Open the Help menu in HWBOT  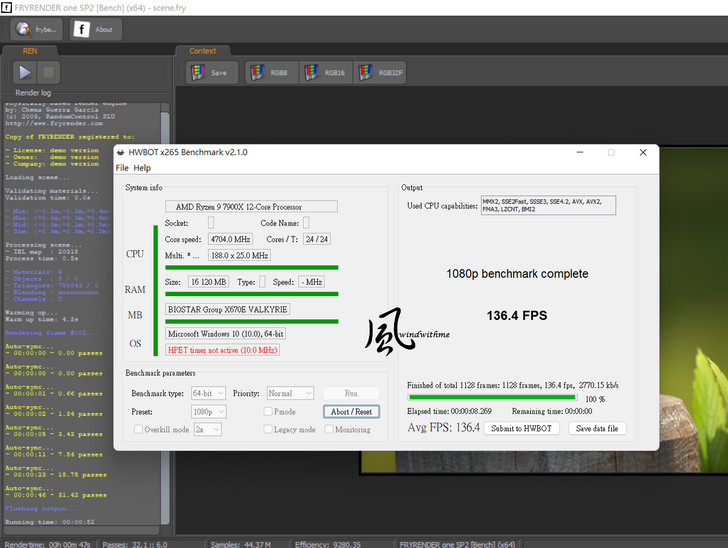pos(142,168)
